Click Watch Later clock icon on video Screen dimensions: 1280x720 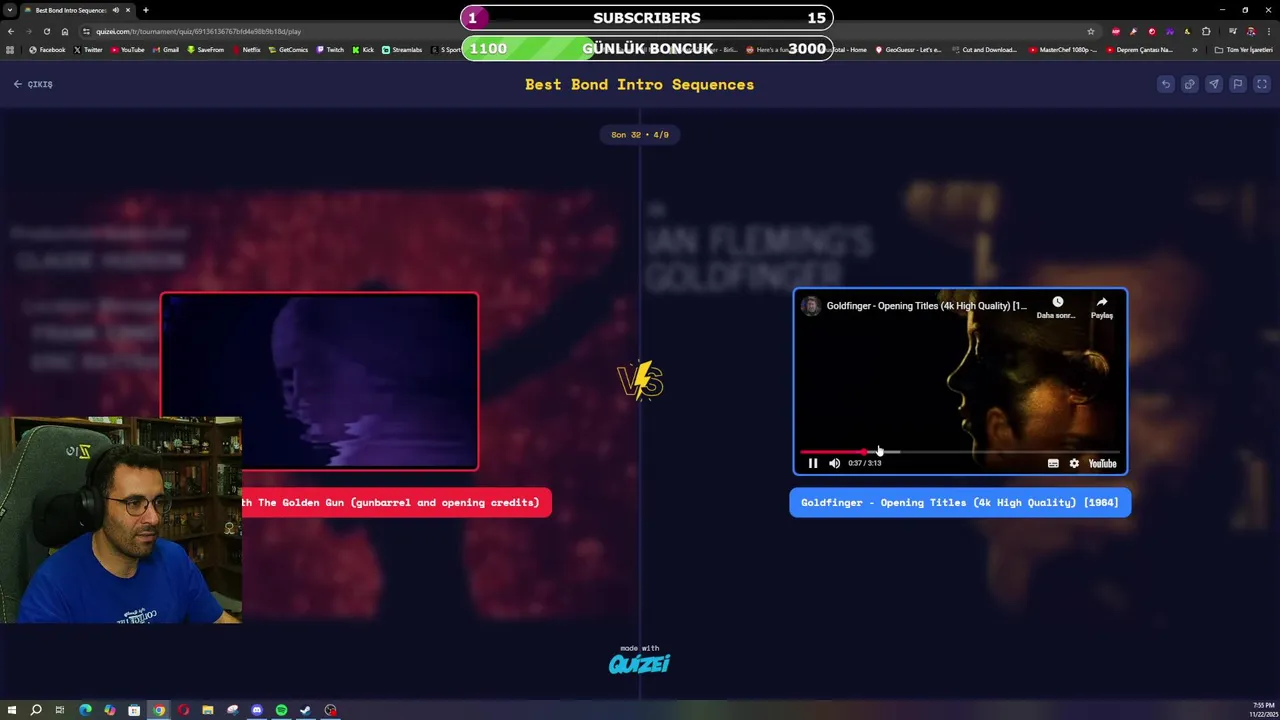click(1057, 302)
